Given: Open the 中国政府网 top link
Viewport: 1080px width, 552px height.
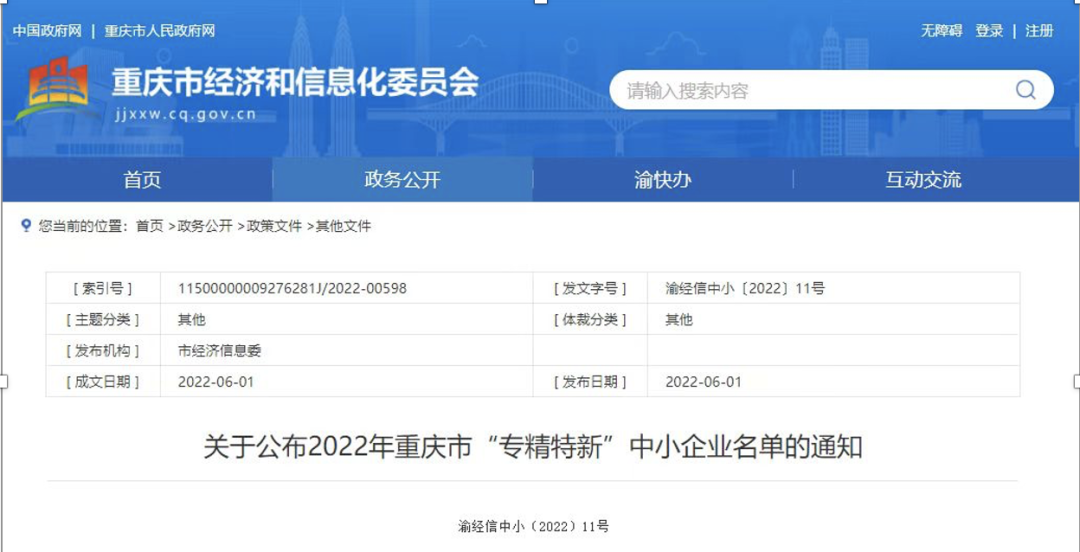Looking at the screenshot, I should pyautogui.click(x=47, y=31).
